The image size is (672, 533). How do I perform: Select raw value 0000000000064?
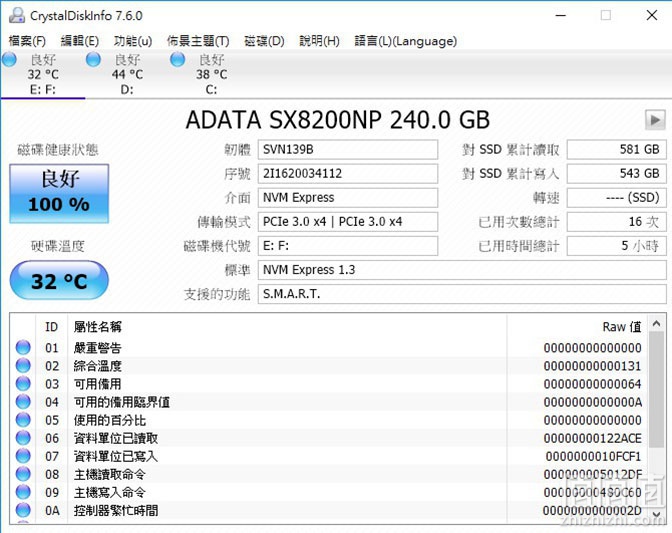click(592, 384)
